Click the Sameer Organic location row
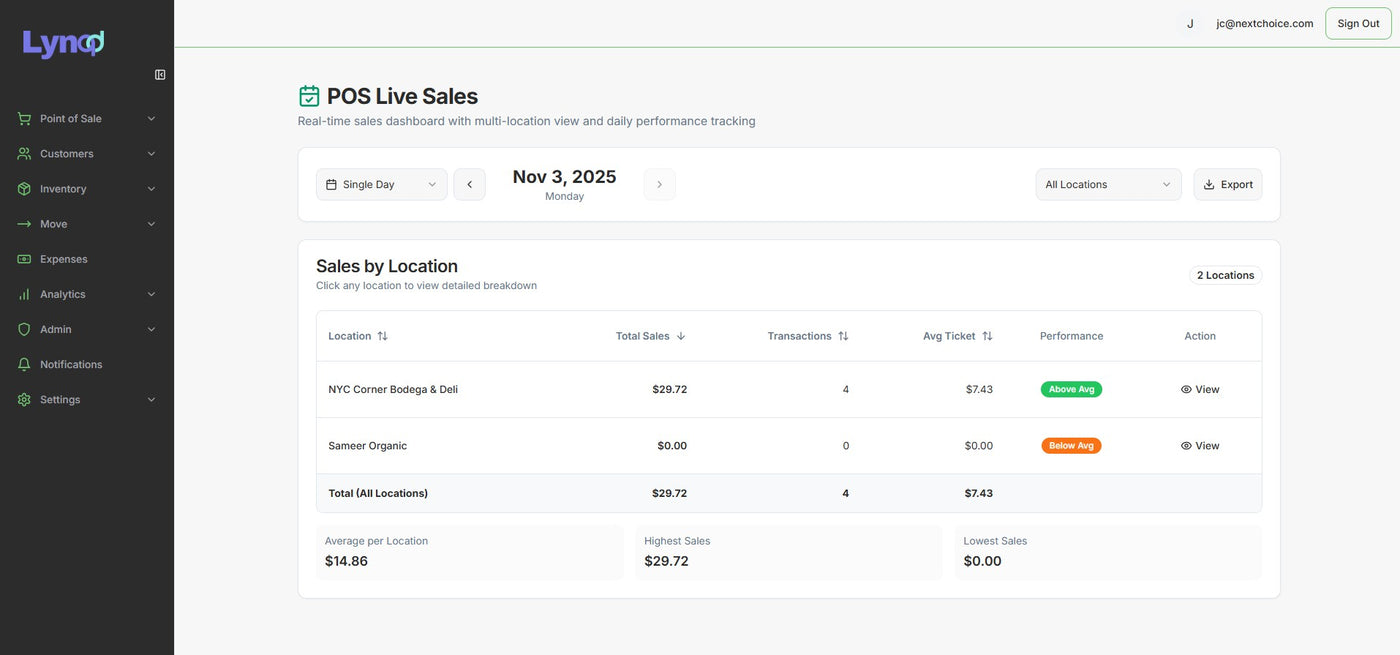The image size is (1400, 655). [368, 446]
